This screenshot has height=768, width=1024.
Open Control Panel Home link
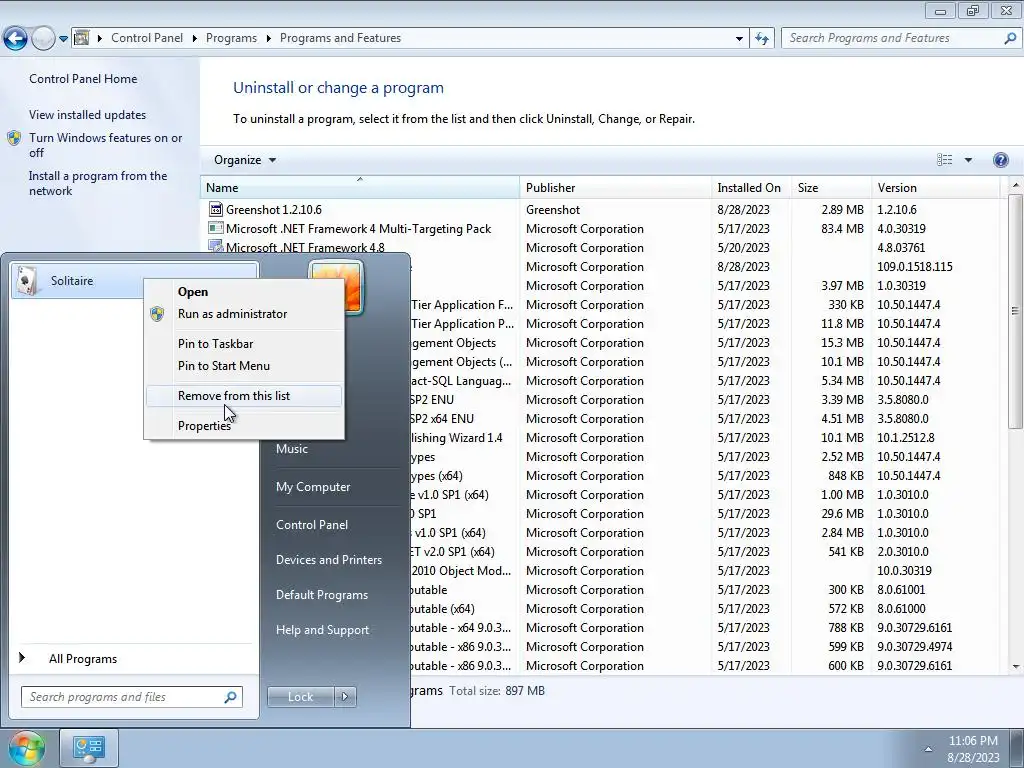pos(83,78)
